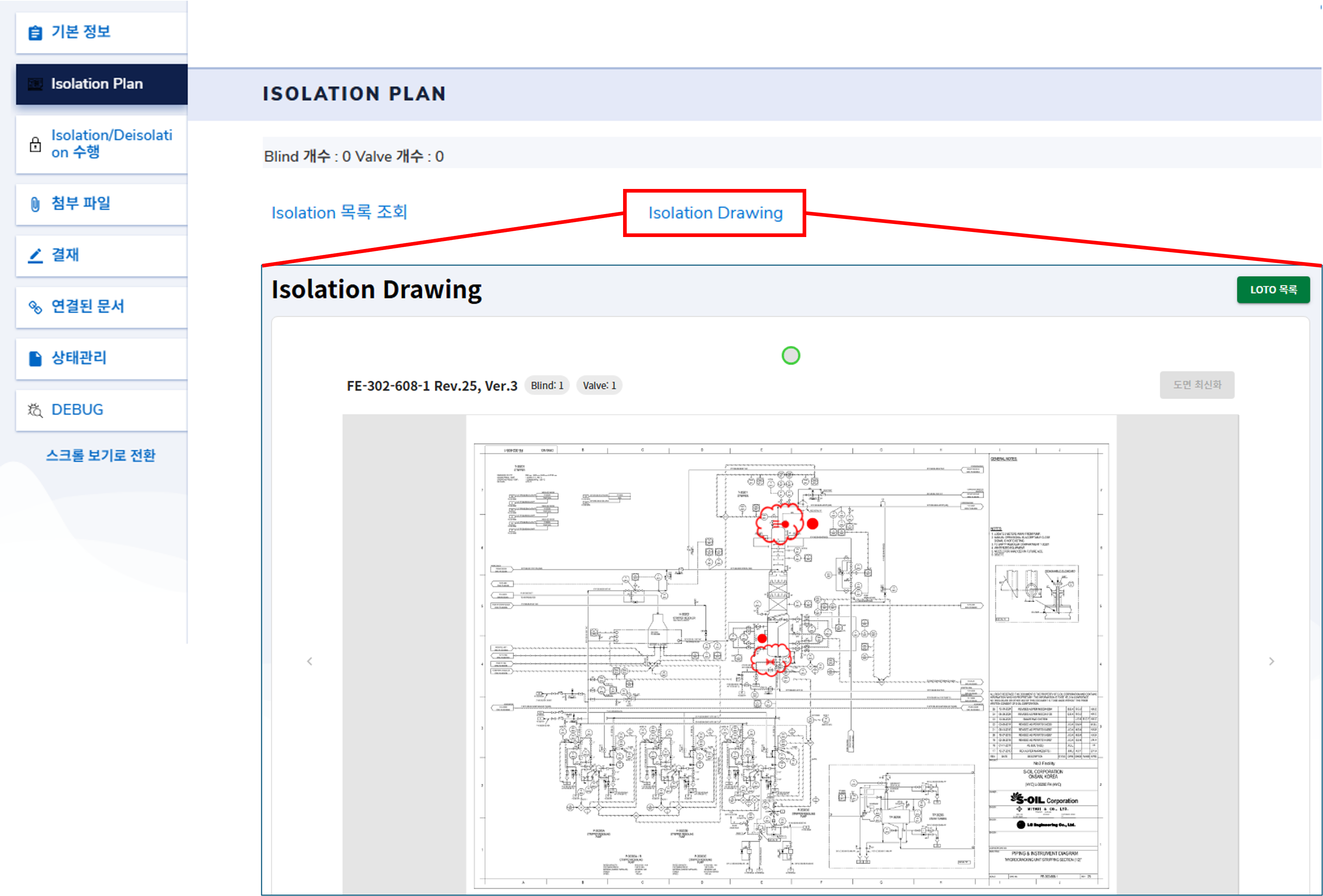1323x896 pixels.
Task: Click the paperclip icon beside 첨부 파일
Action: pyautogui.click(x=35, y=204)
